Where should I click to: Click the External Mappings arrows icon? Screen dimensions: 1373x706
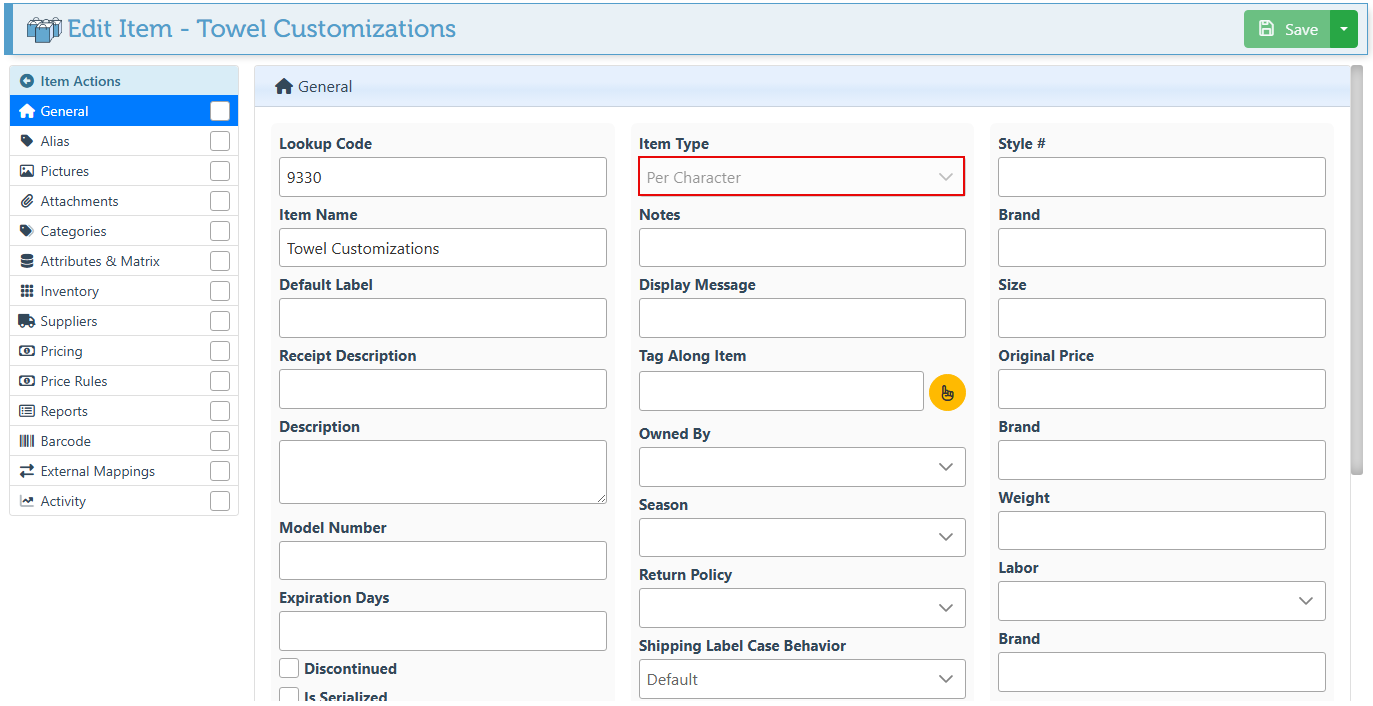(x=27, y=471)
